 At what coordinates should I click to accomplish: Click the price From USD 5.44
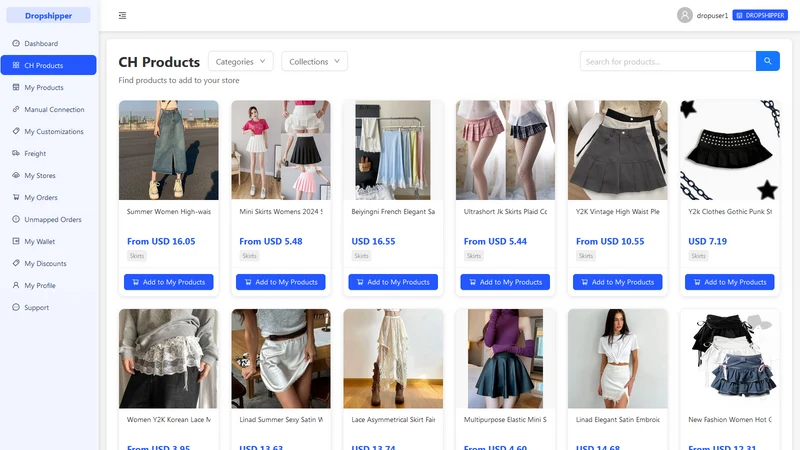[x=495, y=241]
